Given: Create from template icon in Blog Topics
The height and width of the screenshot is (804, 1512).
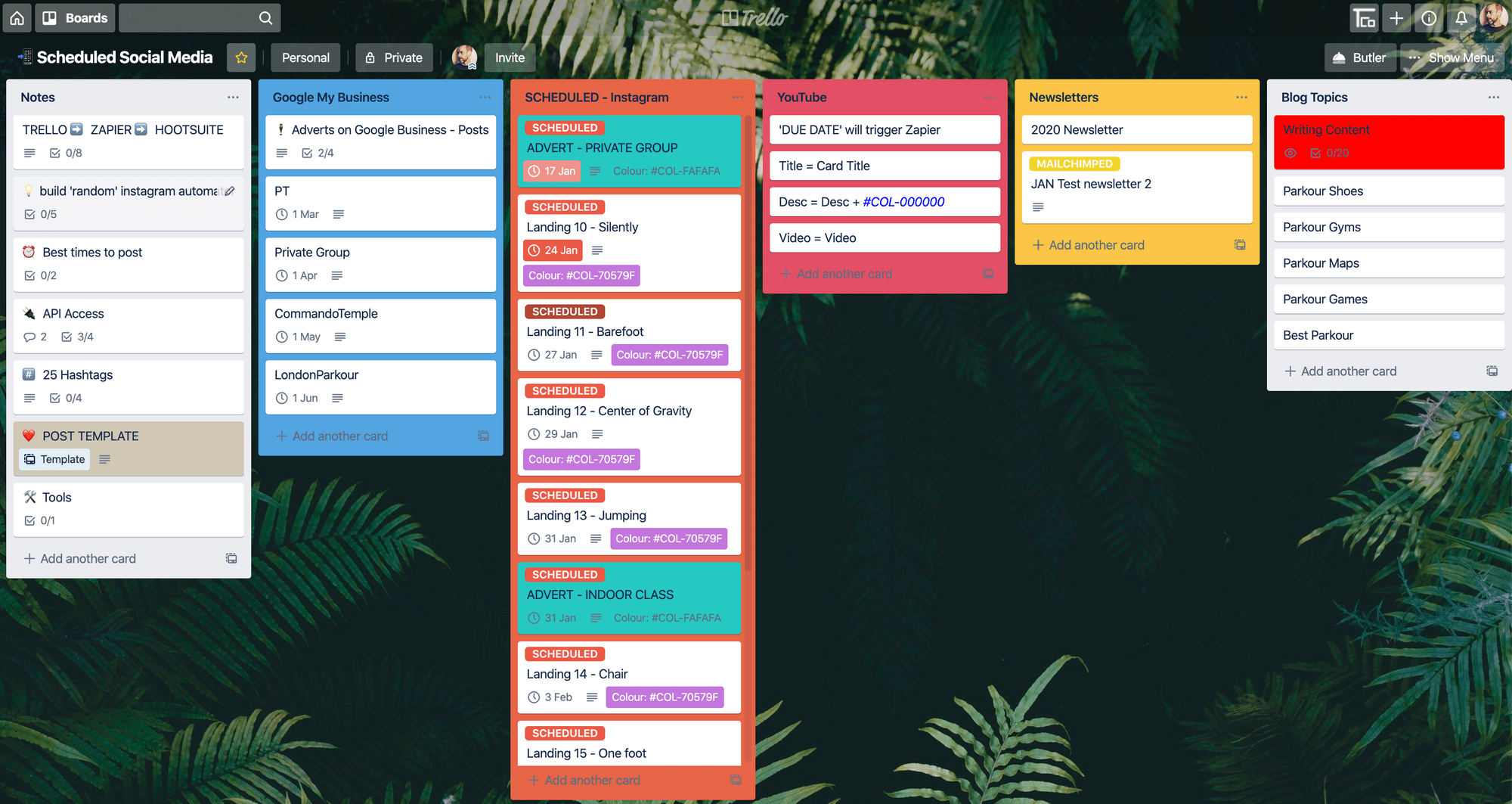Looking at the screenshot, I should (1492, 371).
